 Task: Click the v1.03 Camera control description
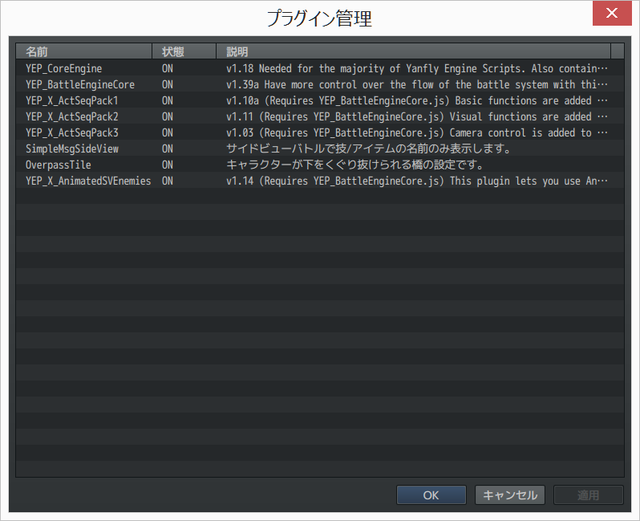pos(417,133)
